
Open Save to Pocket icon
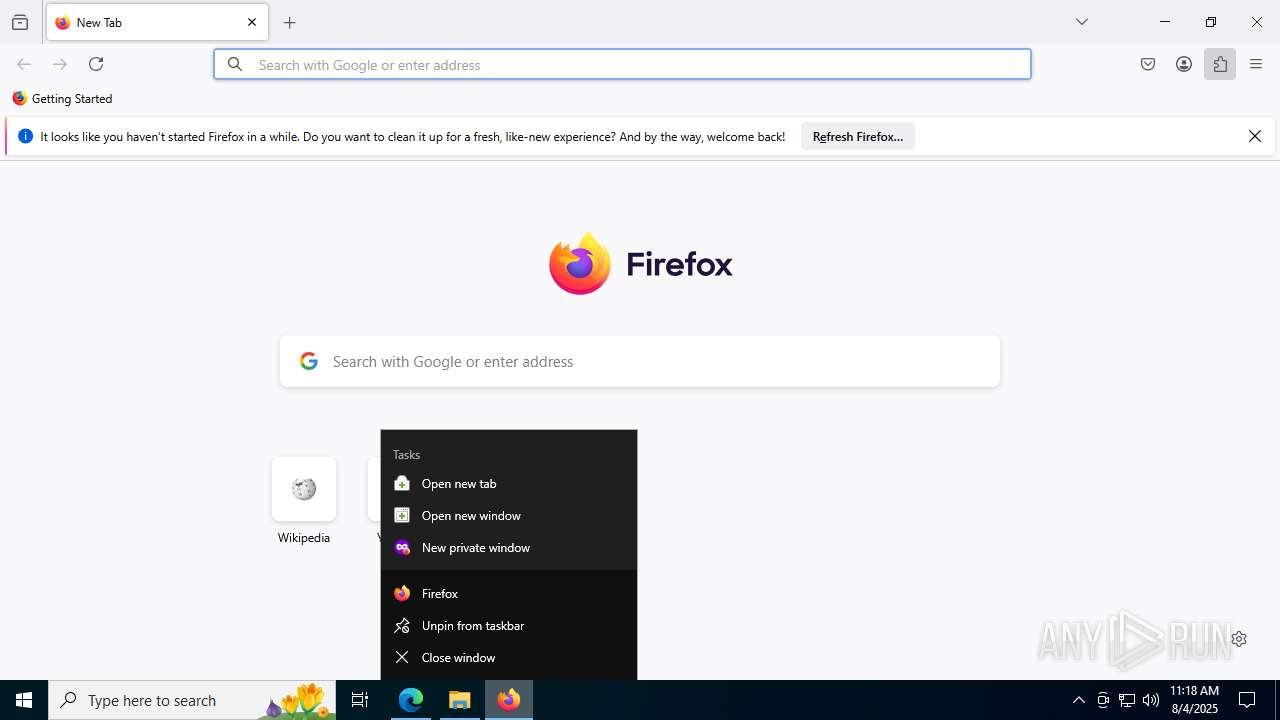[x=1148, y=64]
